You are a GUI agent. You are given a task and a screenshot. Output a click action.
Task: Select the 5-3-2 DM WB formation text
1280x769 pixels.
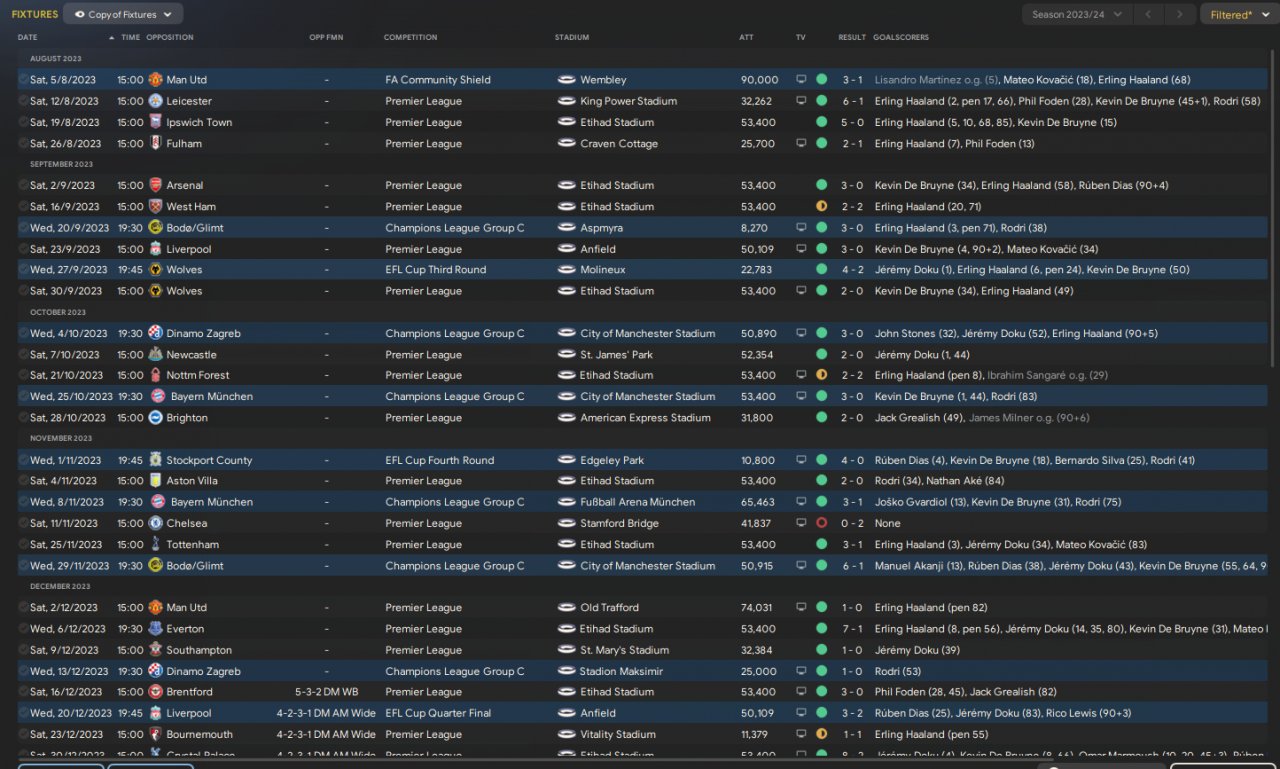(326, 692)
